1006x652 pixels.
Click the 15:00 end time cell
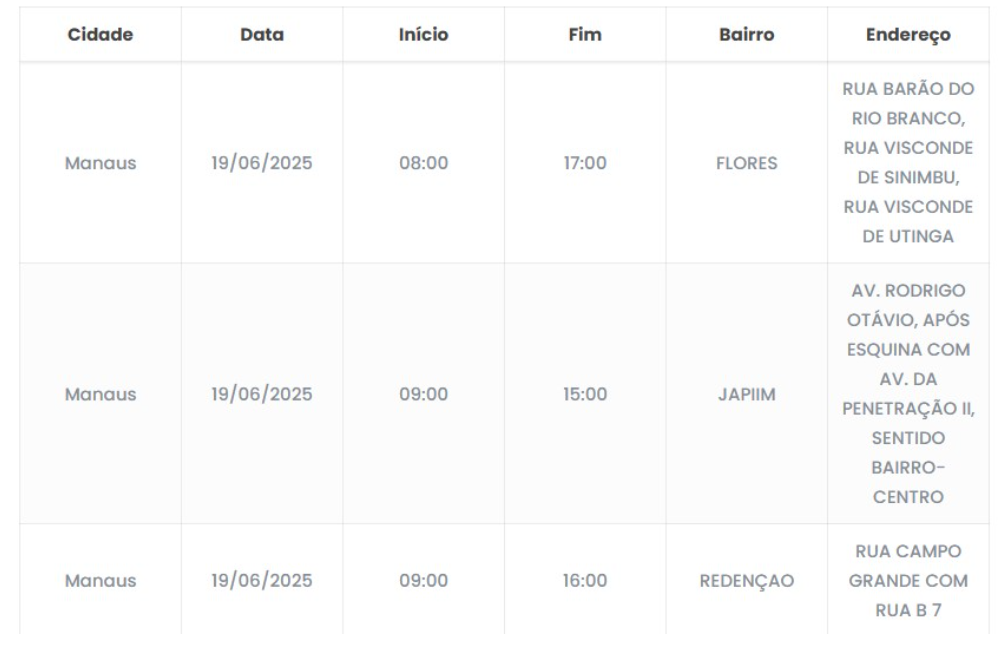[585, 394]
